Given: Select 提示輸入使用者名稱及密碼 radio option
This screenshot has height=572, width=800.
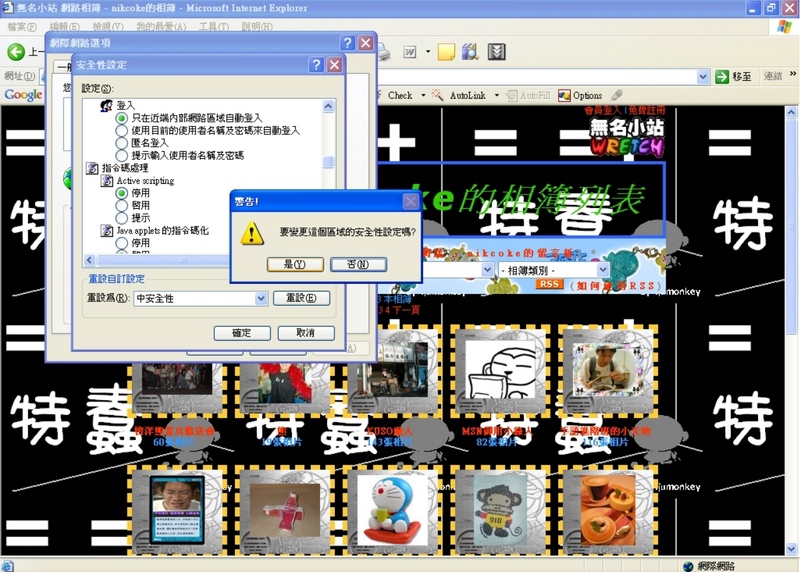Looking at the screenshot, I should pos(121,156).
